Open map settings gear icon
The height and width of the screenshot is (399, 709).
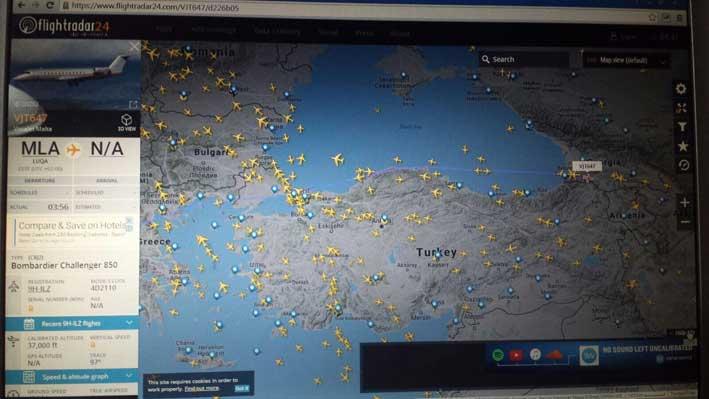click(x=681, y=89)
